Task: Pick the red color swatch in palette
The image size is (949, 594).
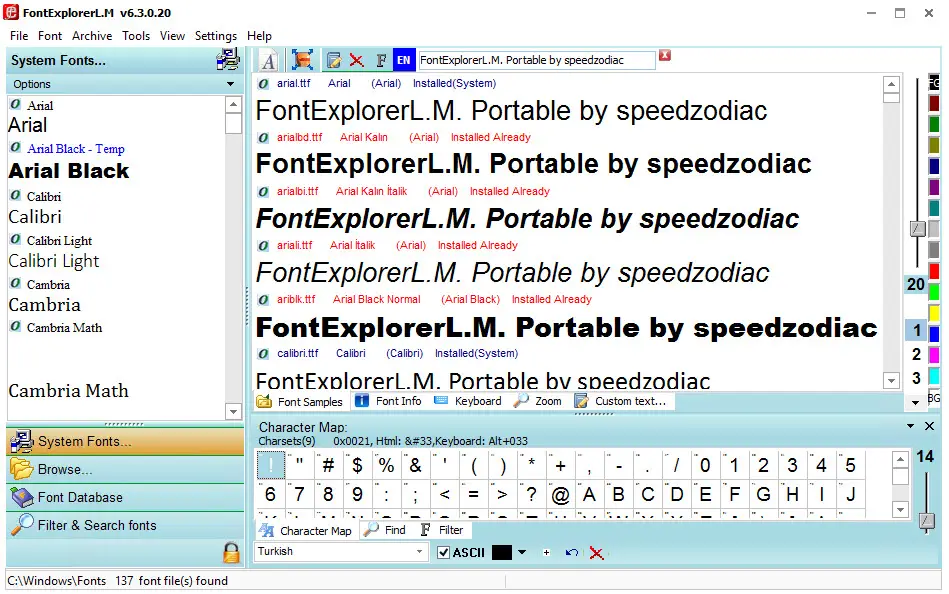Action: (x=934, y=271)
